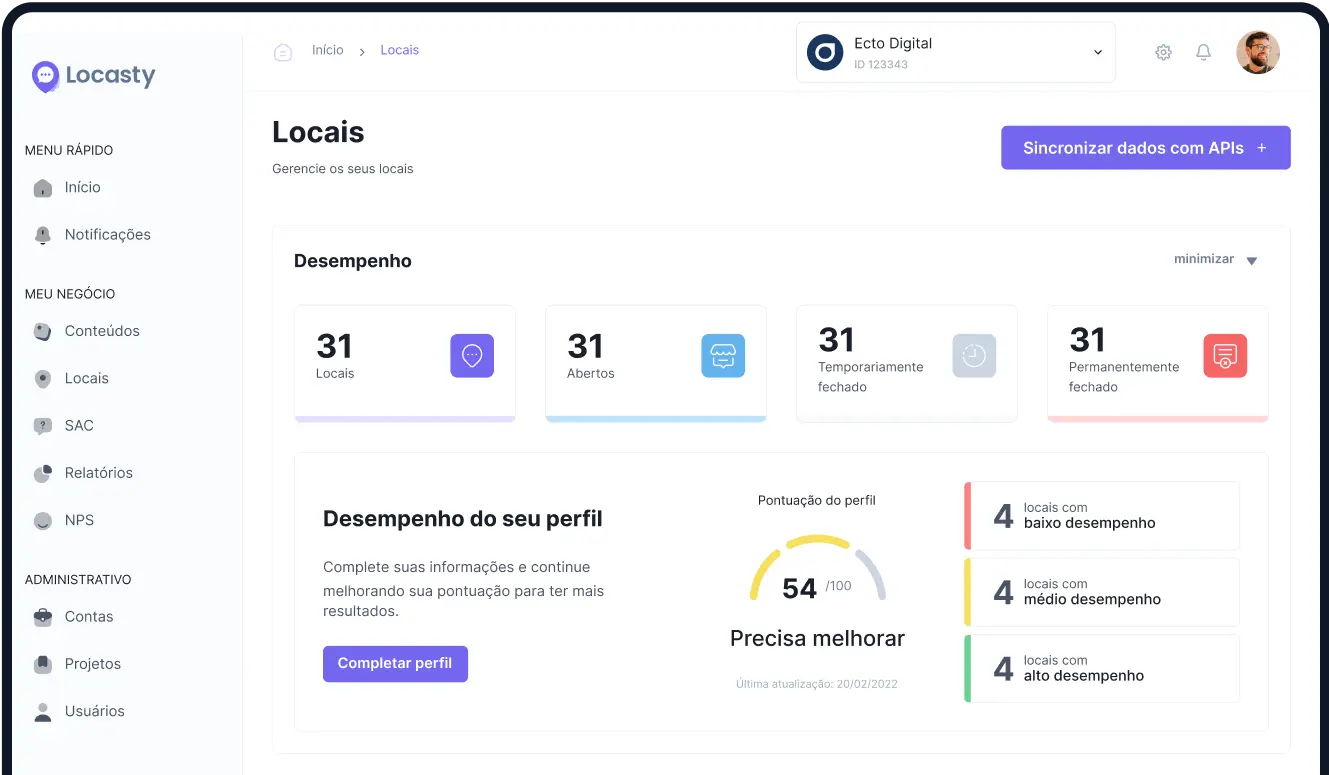Select Relatórios in the sidebar menu

[x=98, y=473]
